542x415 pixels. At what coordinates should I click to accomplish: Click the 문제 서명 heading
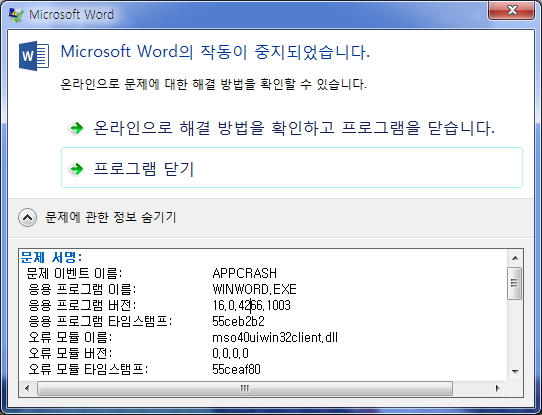[x=51, y=257]
